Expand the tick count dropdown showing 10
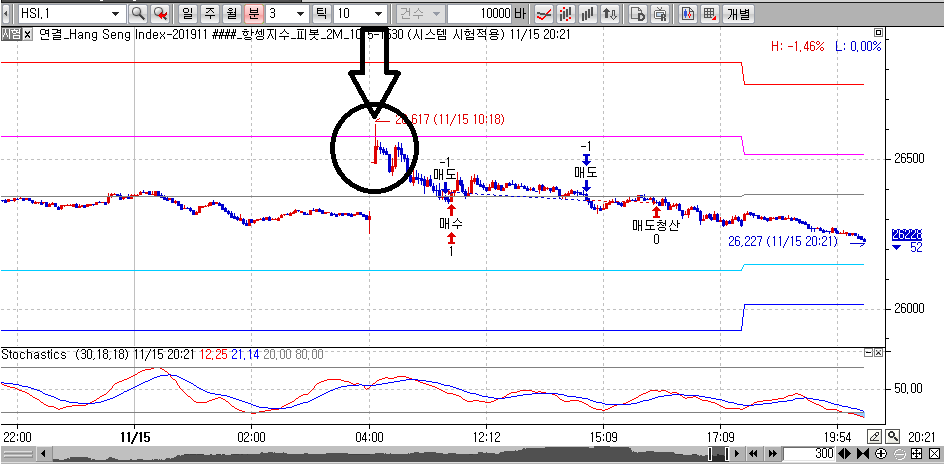This screenshot has width=944, height=464. tap(377, 14)
